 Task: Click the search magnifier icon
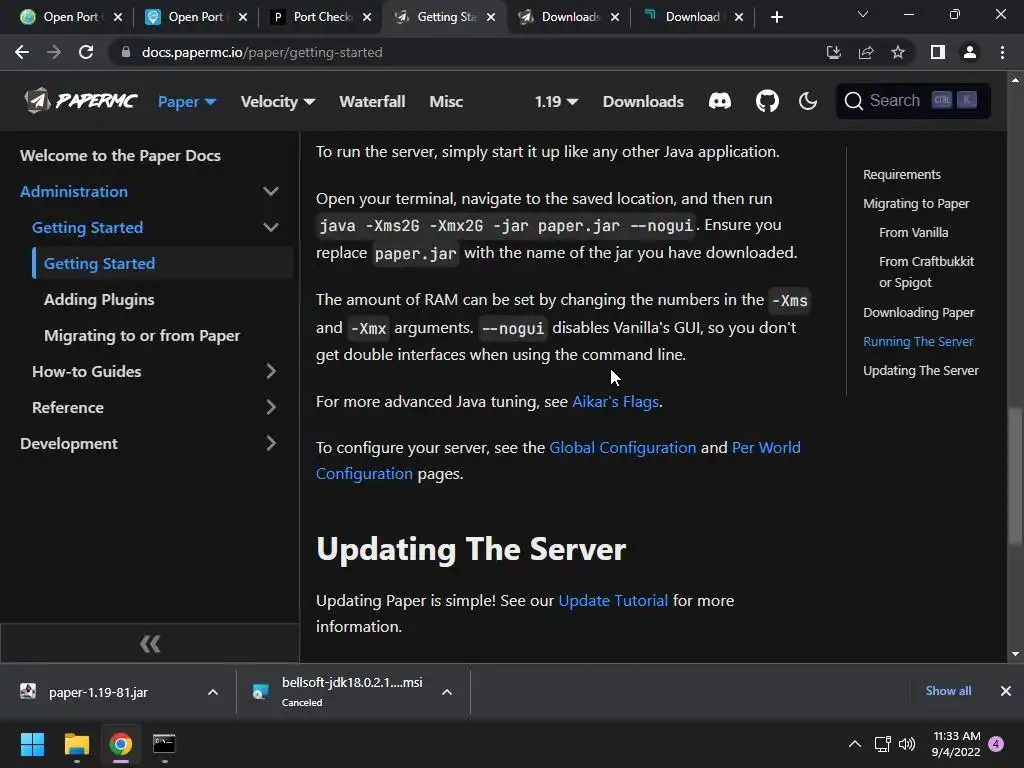[854, 101]
